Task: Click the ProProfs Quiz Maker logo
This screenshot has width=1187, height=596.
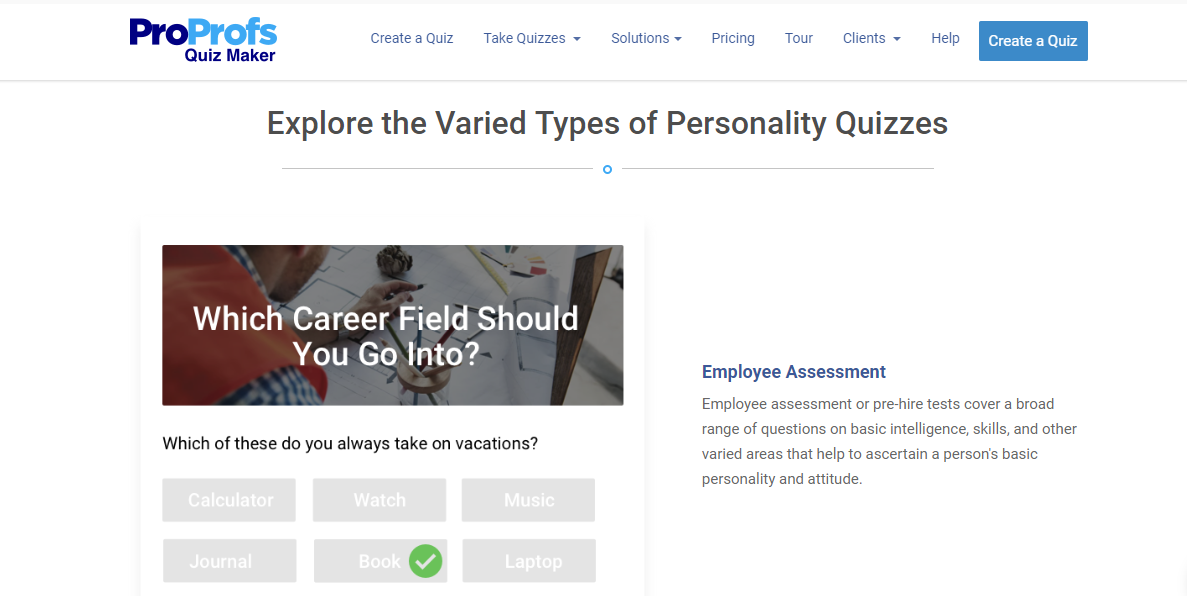Action: pos(203,40)
